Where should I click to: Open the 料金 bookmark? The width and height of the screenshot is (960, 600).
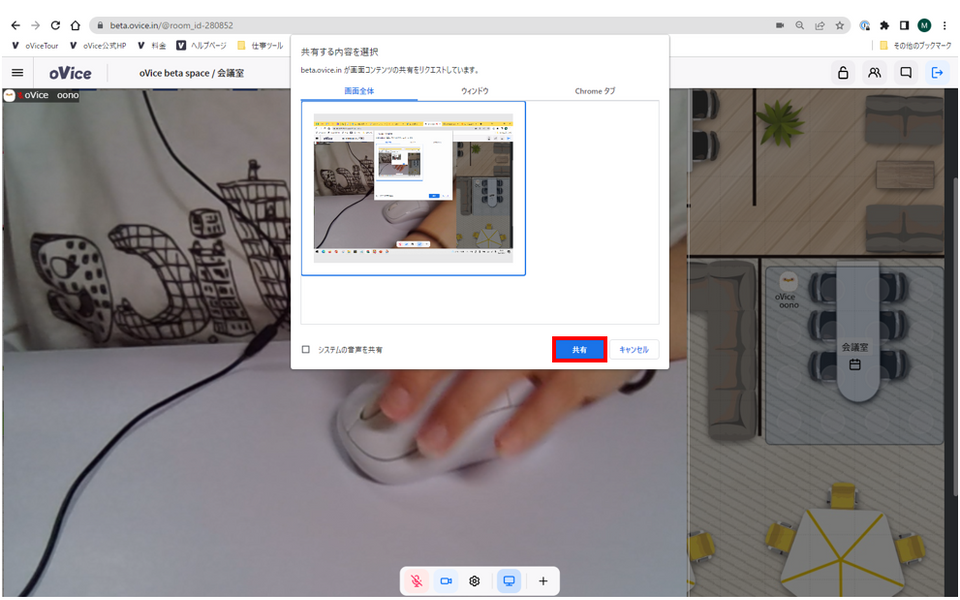click(152, 46)
